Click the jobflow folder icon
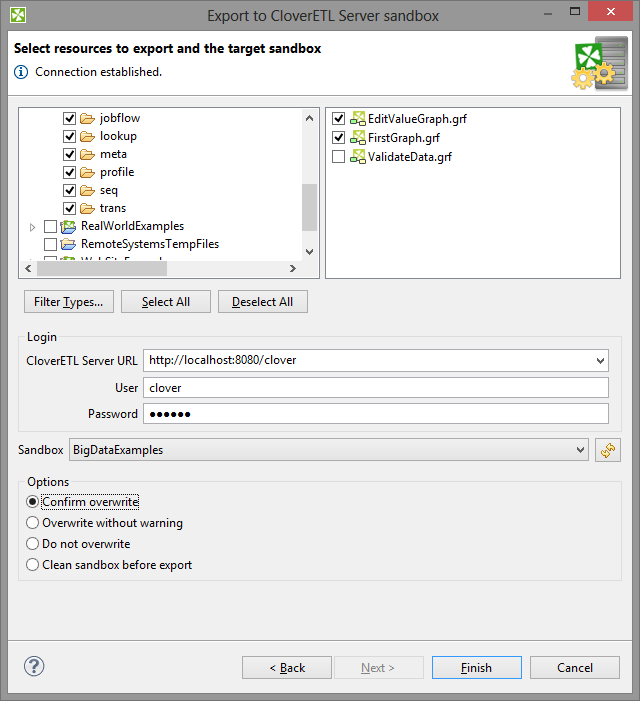The height and width of the screenshot is (701, 640). [88, 118]
